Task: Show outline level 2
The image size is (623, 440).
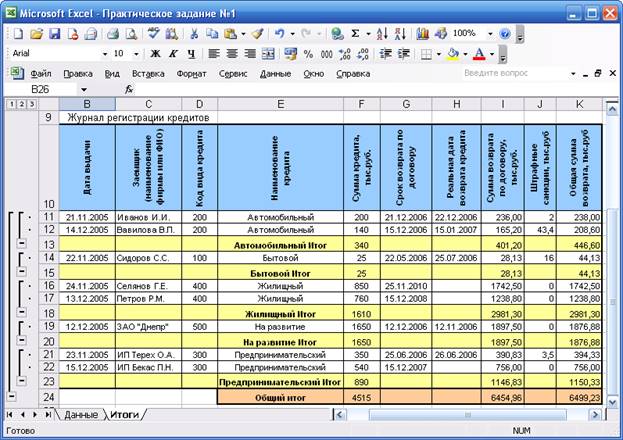Action: [22, 104]
